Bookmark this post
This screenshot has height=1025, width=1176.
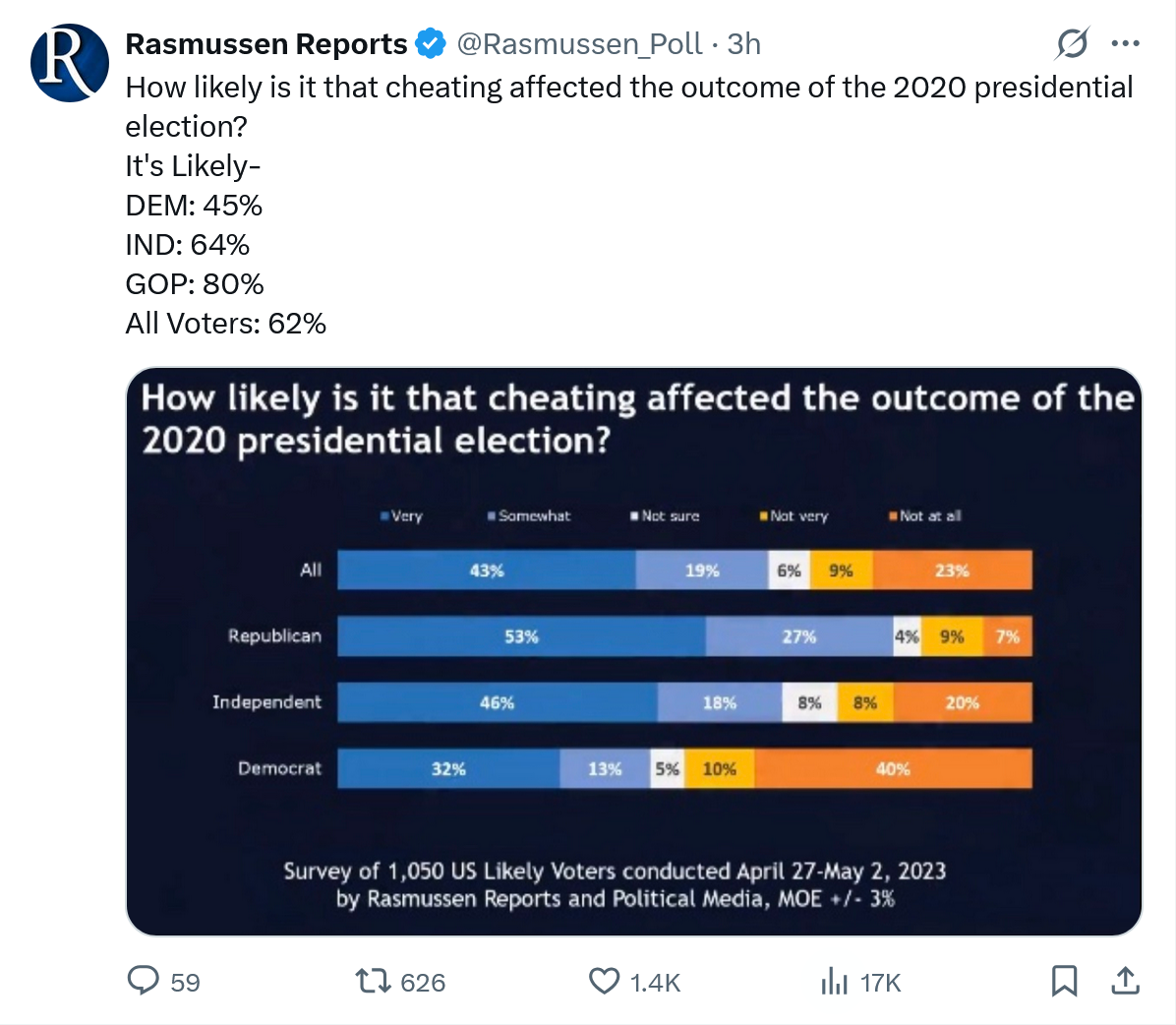[1064, 981]
